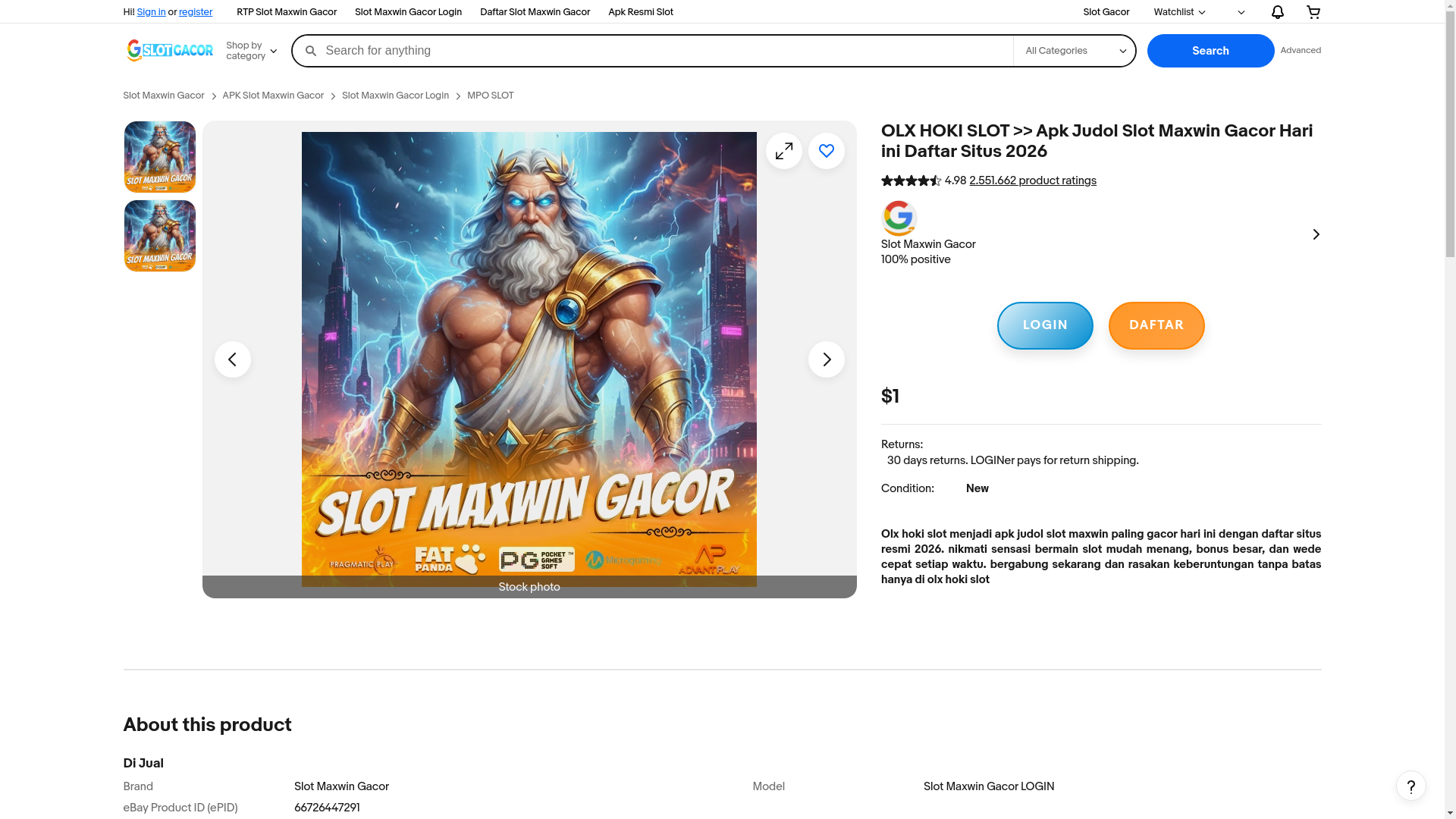Screen dimensions: 1456x819
Task: Click the Condition value New
Action: click(977, 488)
